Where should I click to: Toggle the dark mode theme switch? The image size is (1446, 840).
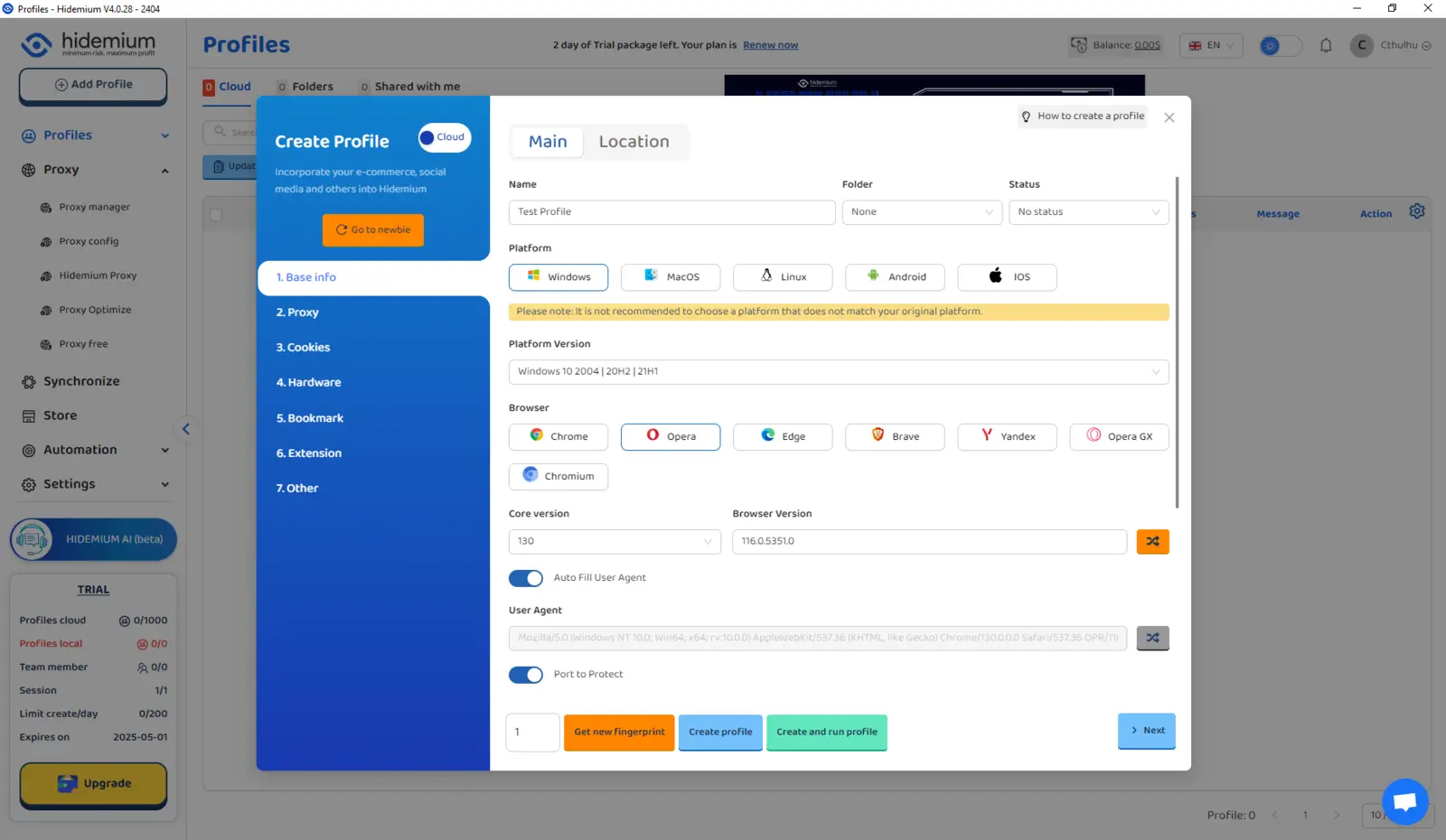coord(1282,45)
